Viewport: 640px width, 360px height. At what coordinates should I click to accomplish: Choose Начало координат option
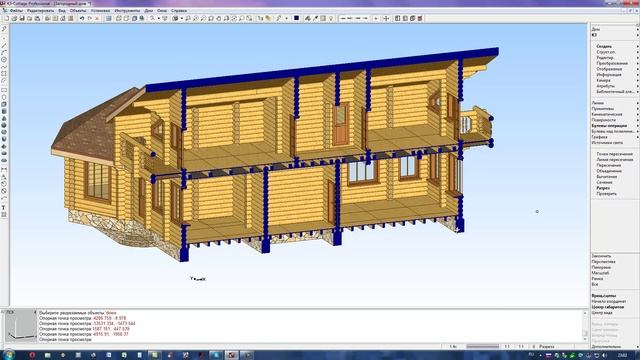pos(609,301)
